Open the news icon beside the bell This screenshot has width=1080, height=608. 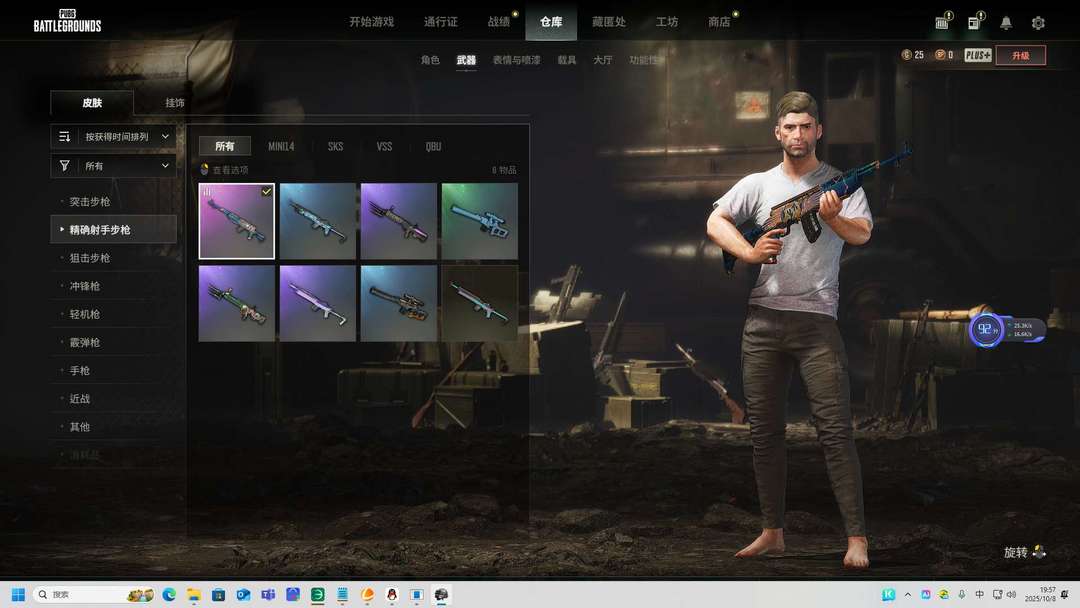point(973,23)
